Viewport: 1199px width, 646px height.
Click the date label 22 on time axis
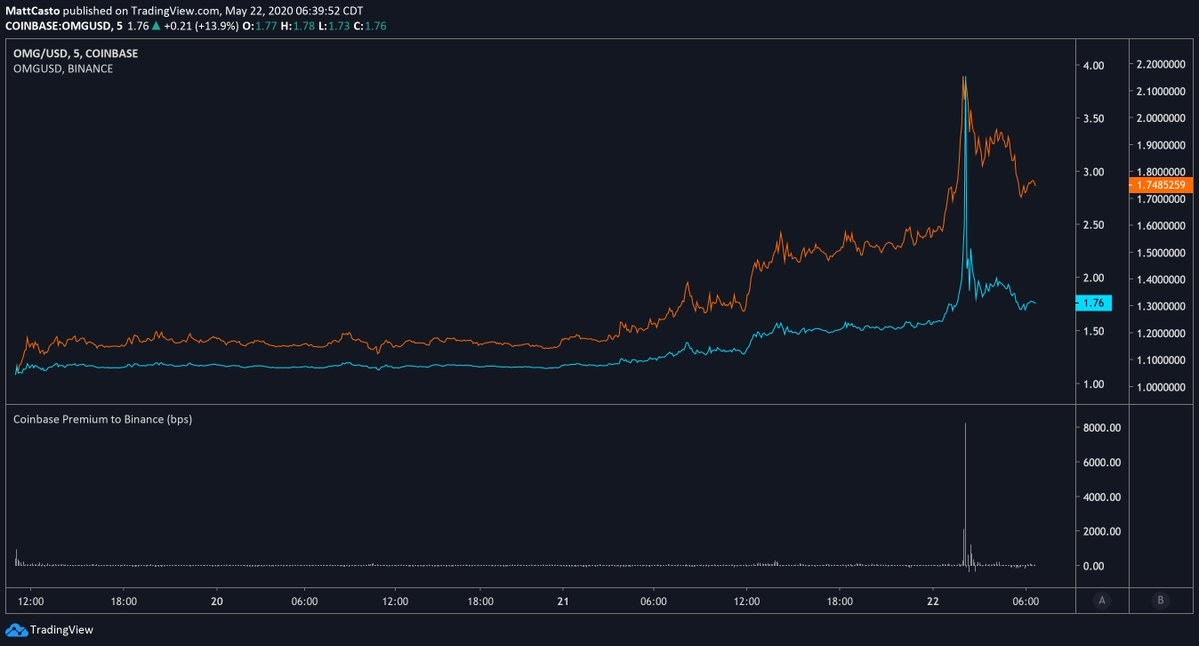933,602
